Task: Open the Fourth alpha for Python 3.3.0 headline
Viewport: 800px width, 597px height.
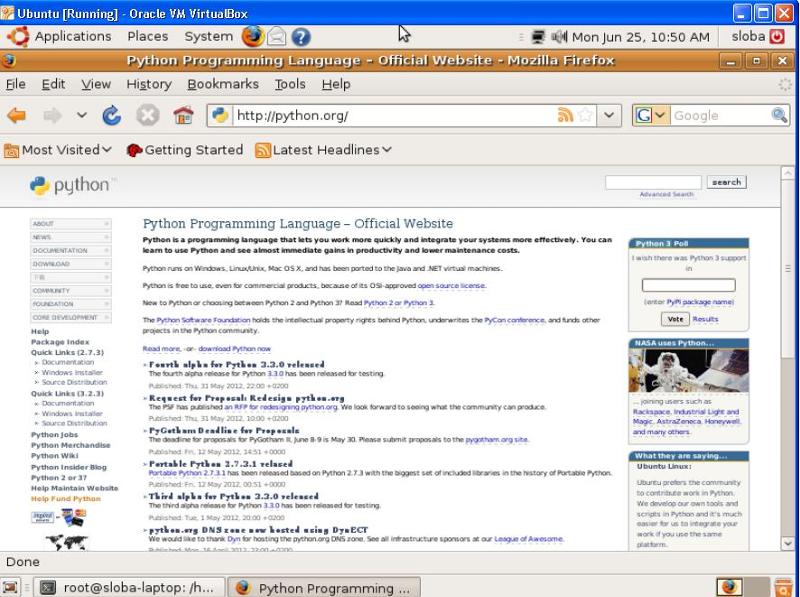Action: [x=237, y=365]
